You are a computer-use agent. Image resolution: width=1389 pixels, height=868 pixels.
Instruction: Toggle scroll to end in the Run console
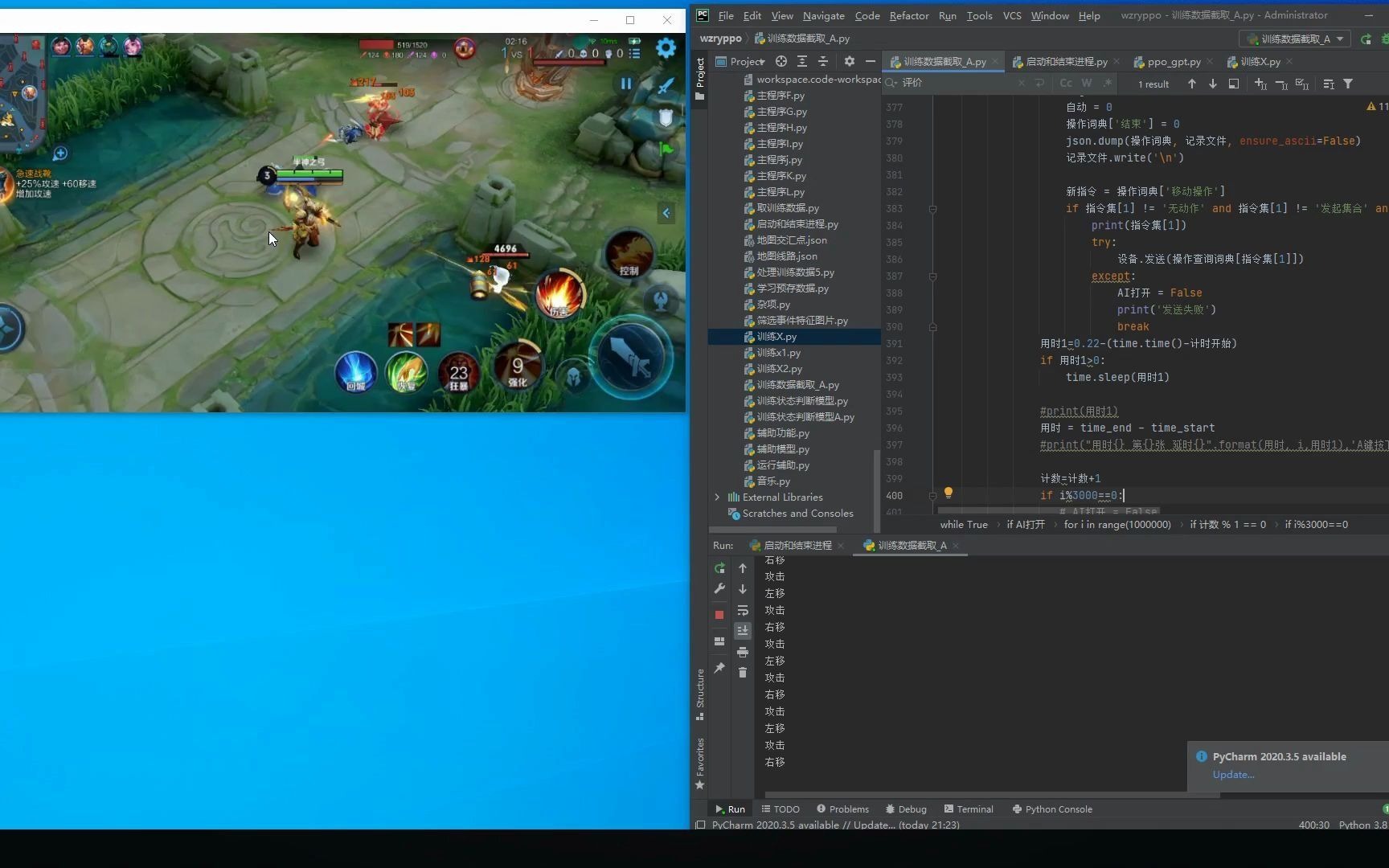click(x=743, y=631)
